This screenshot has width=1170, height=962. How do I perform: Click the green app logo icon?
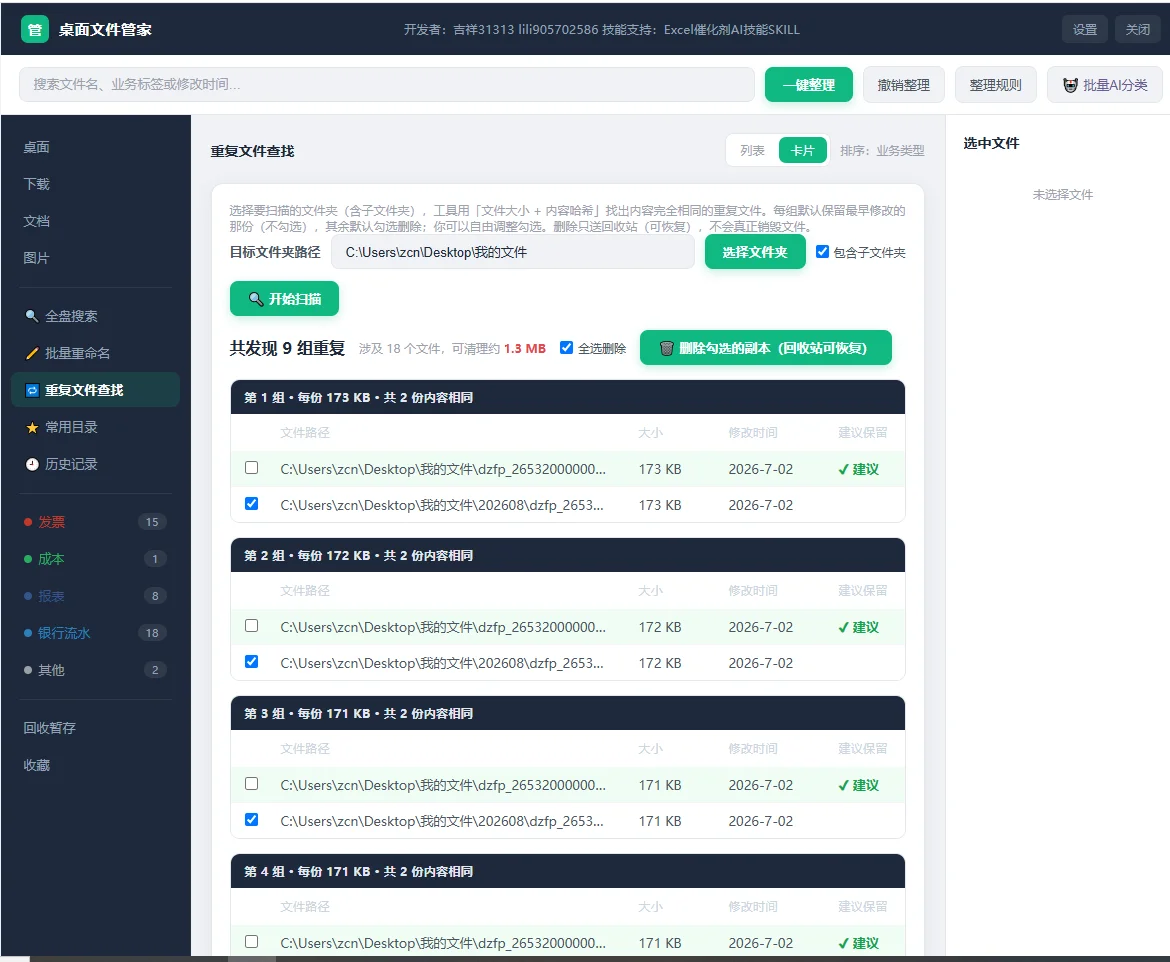34,29
